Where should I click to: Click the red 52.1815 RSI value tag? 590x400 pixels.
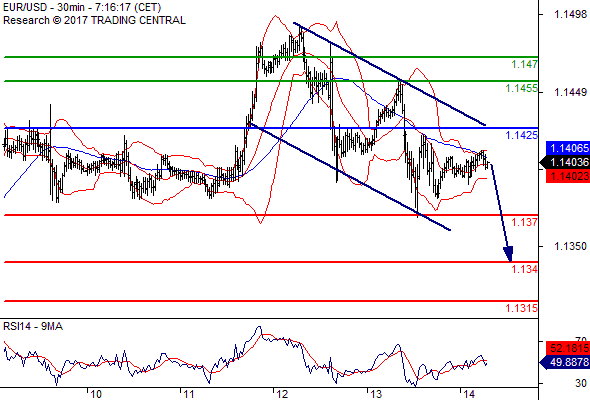point(568,348)
